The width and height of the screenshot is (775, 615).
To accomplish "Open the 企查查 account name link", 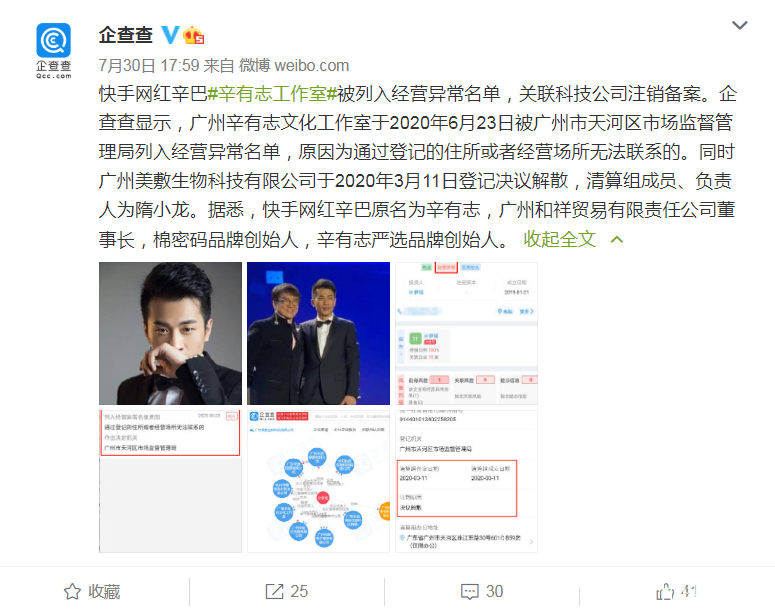I will [x=126, y=35].
